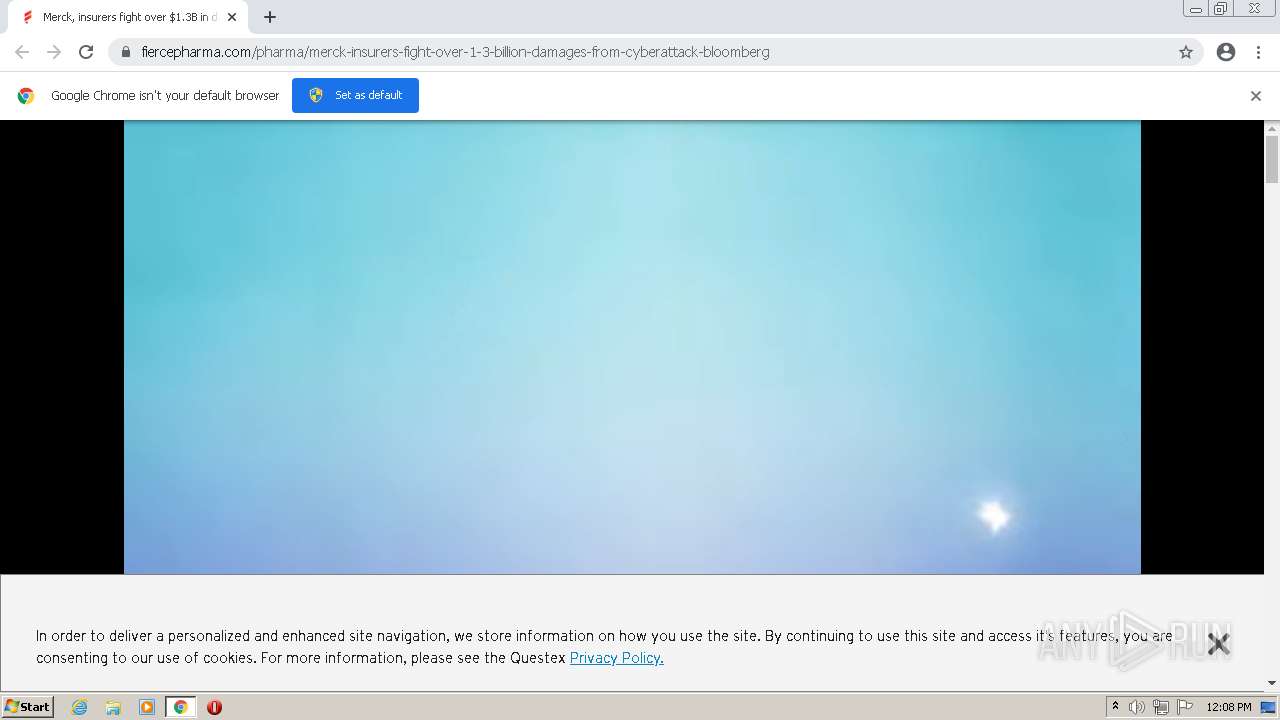Viewport: 1280px width, 720px height.
Task: Click the blue video banner image
Action: (x=632, y=347)
